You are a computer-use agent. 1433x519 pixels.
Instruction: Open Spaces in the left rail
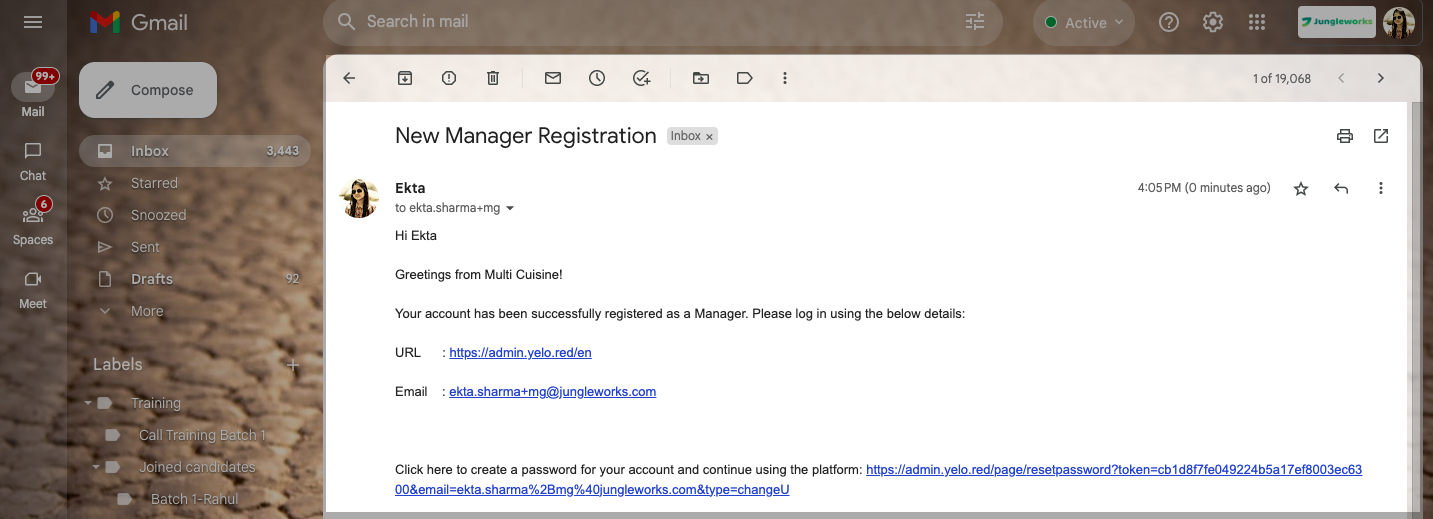click(33, 223)
